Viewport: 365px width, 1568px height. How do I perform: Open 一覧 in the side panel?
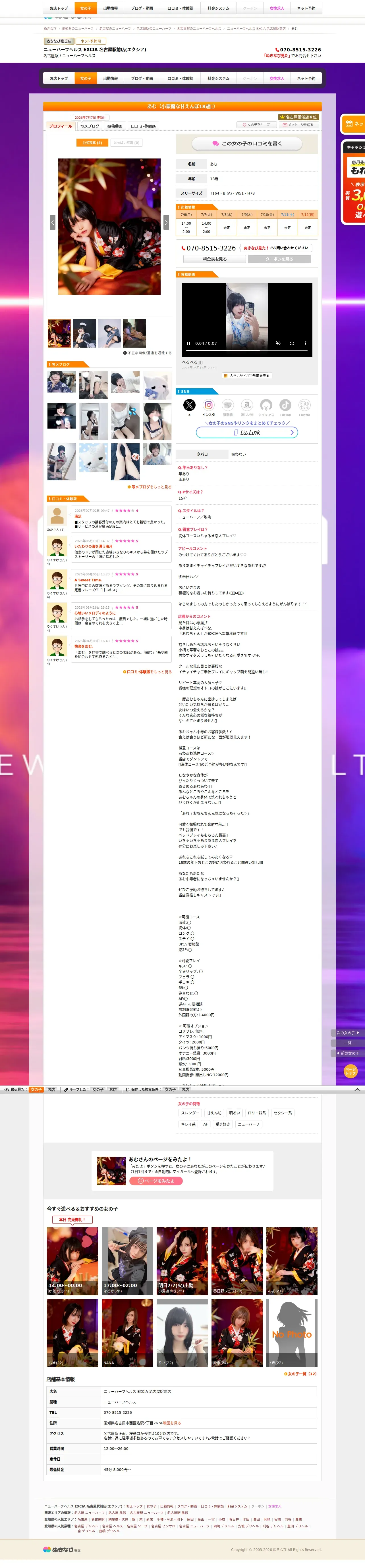(348, 1043)
